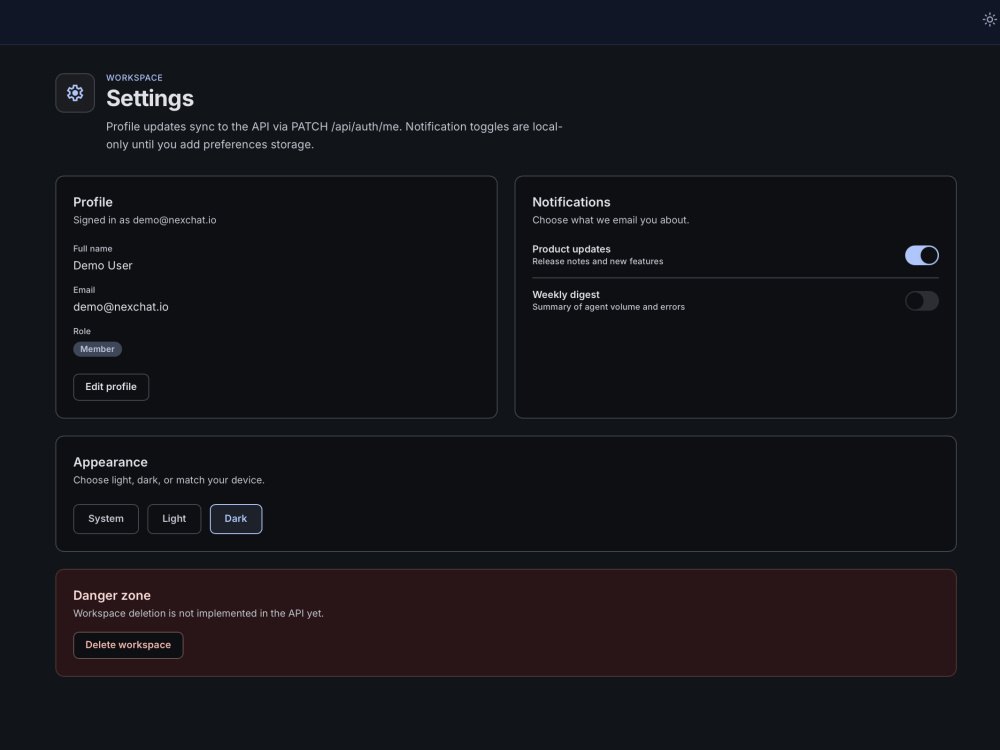Image resolution: width=1000 pixels, height=750 pixels.
Task: Click the 'Release notes and new features' description
Action: [598, 261]
